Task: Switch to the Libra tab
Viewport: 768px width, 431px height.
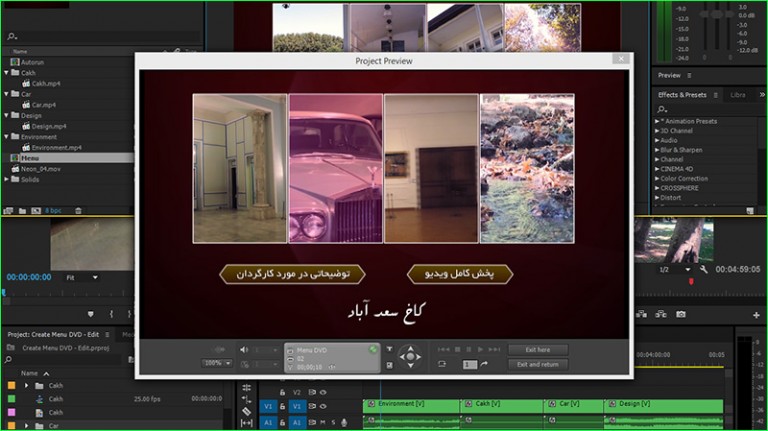Action: click(x=738, y=95)
